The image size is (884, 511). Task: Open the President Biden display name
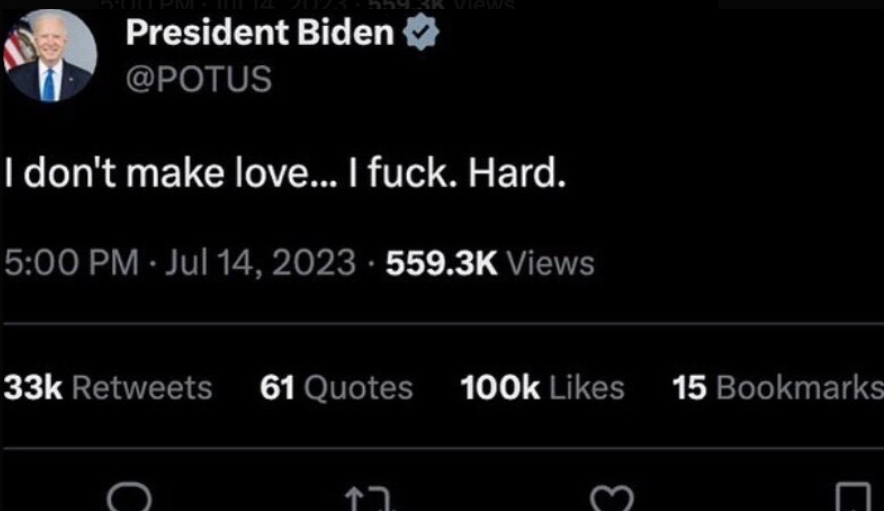(x=260, y=32)
